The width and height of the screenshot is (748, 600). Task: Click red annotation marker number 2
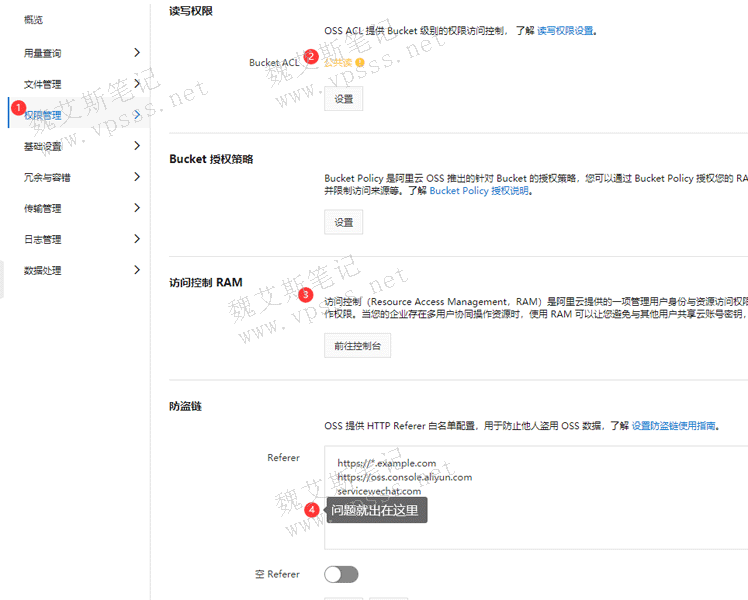tap(311, 56)
